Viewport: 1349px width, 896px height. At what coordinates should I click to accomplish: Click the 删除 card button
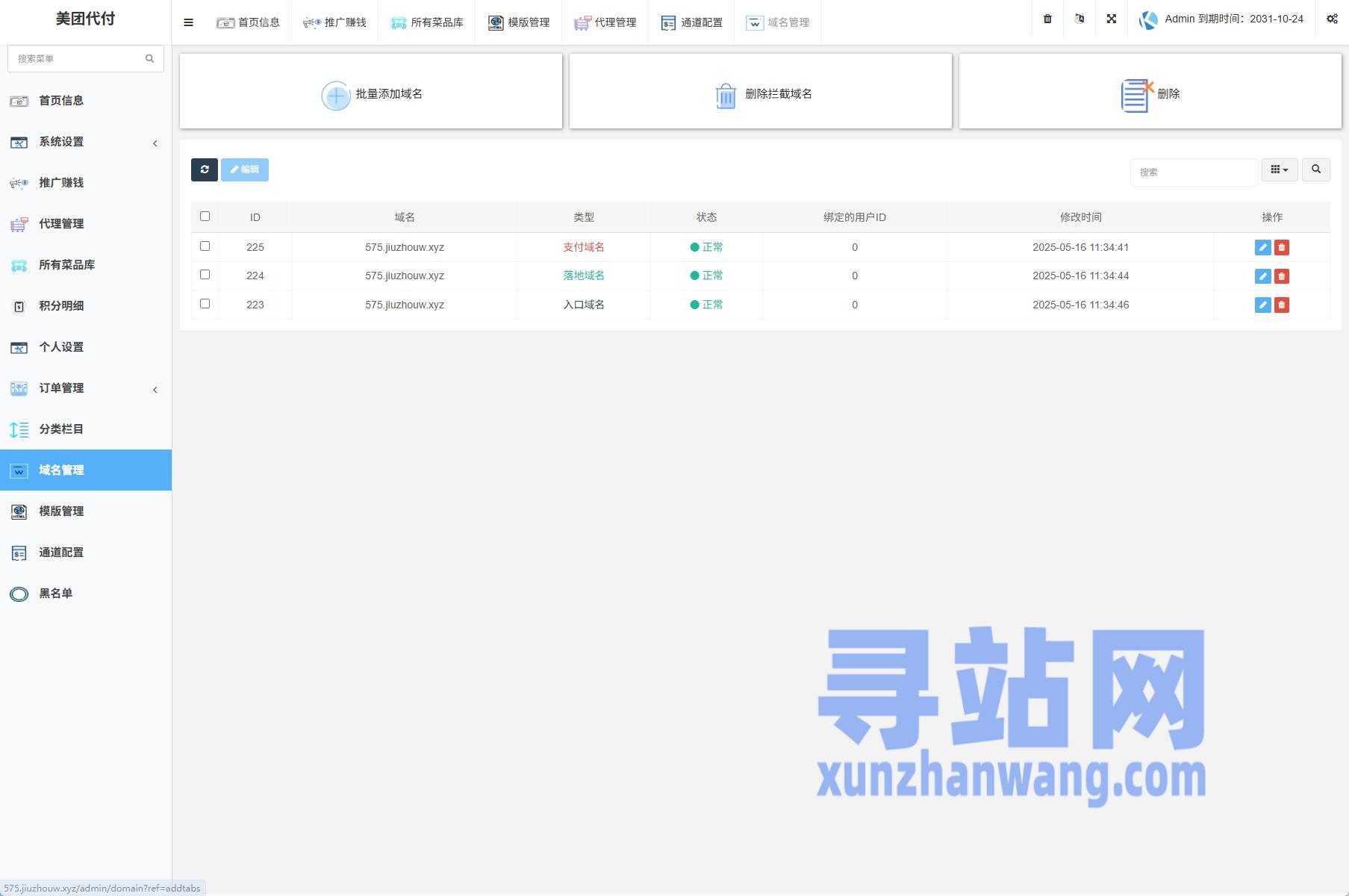tap(1150, 91)
